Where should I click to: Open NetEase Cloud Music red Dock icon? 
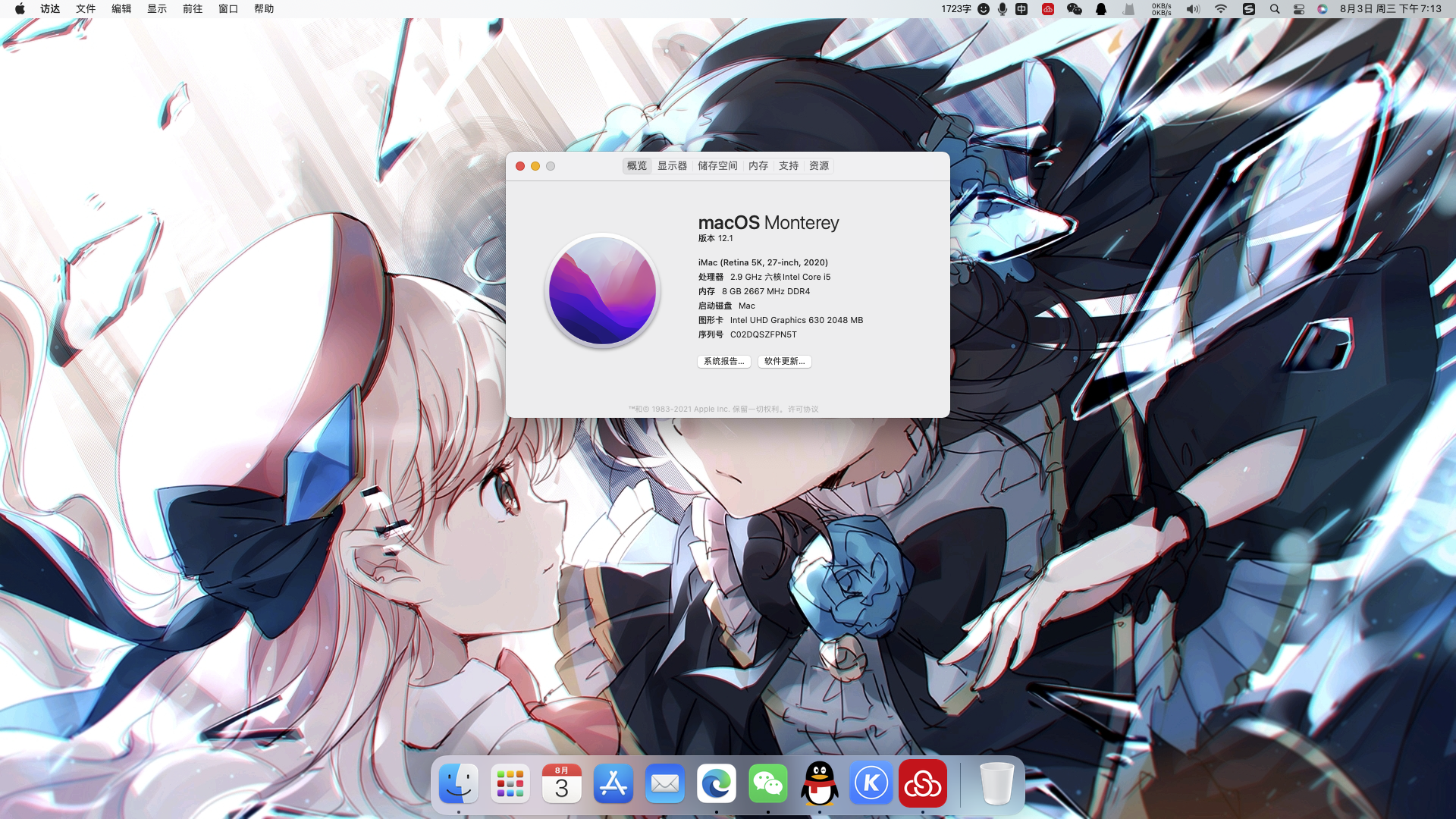click(x=922, y=783)
